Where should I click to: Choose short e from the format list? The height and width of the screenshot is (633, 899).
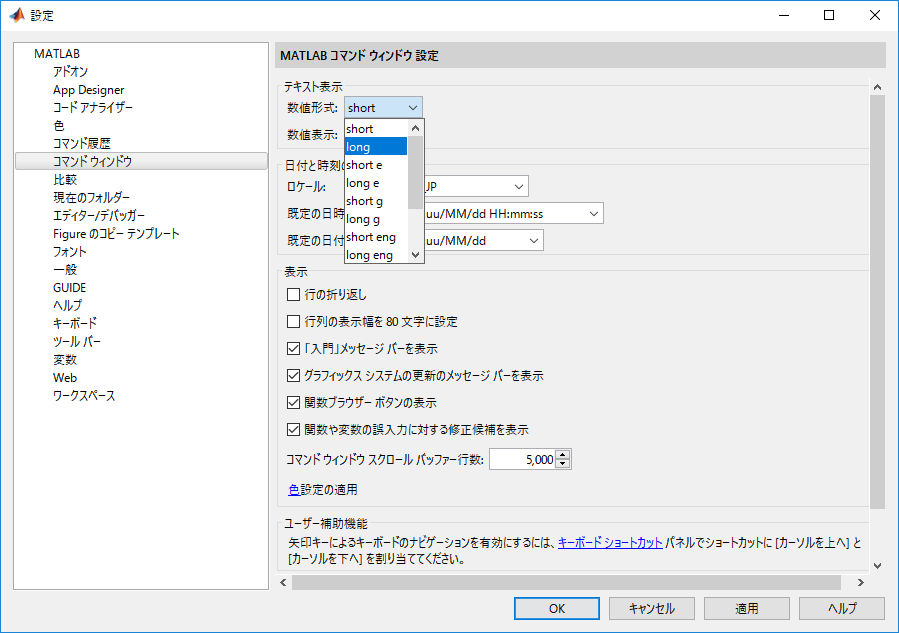pyautogui.click(x=376, y=165)
